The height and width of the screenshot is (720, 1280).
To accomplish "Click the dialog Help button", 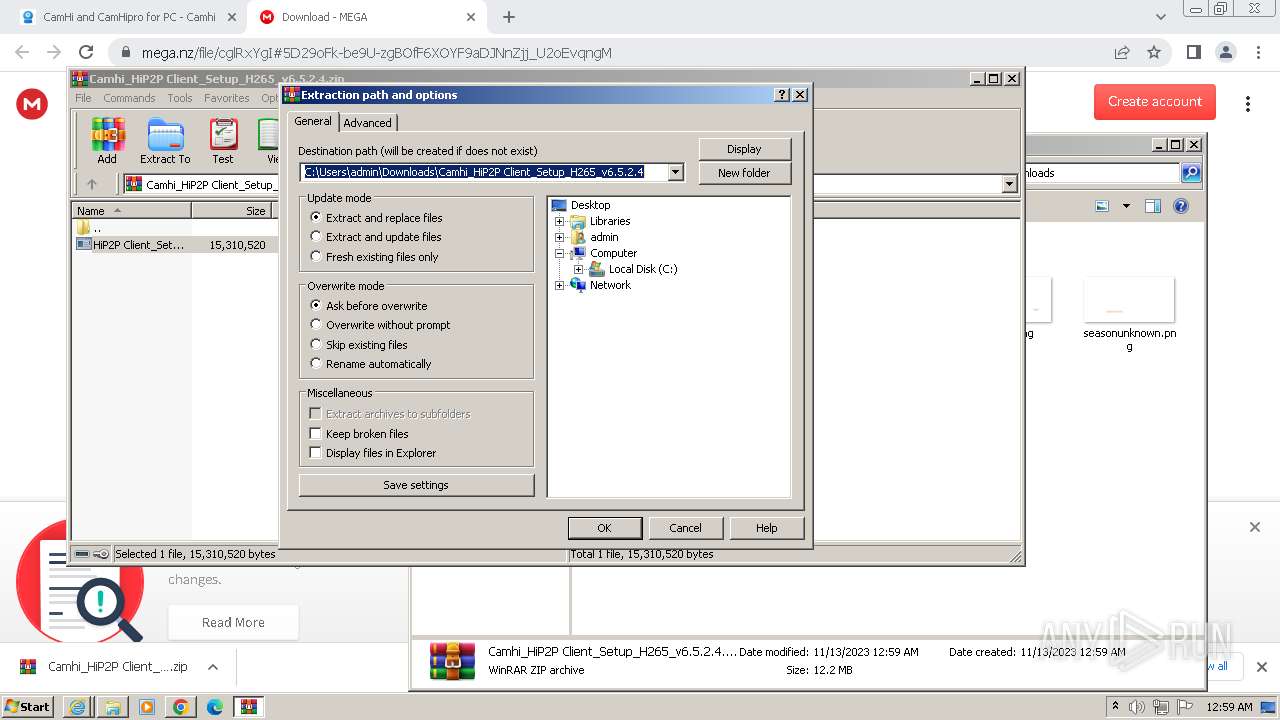I will coord(767,528).
